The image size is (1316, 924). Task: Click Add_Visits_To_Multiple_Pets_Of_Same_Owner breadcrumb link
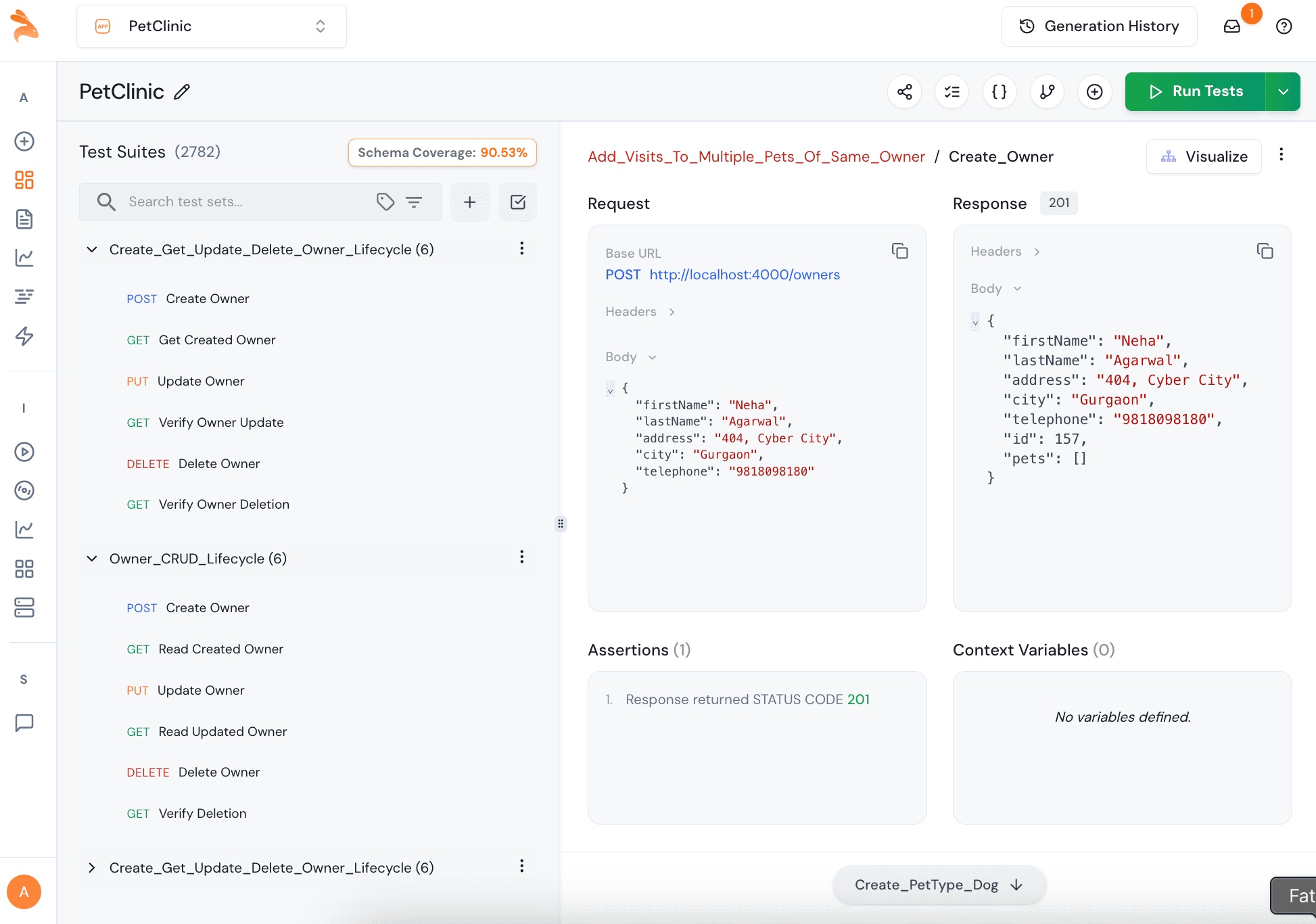click(x=756, y=157)
